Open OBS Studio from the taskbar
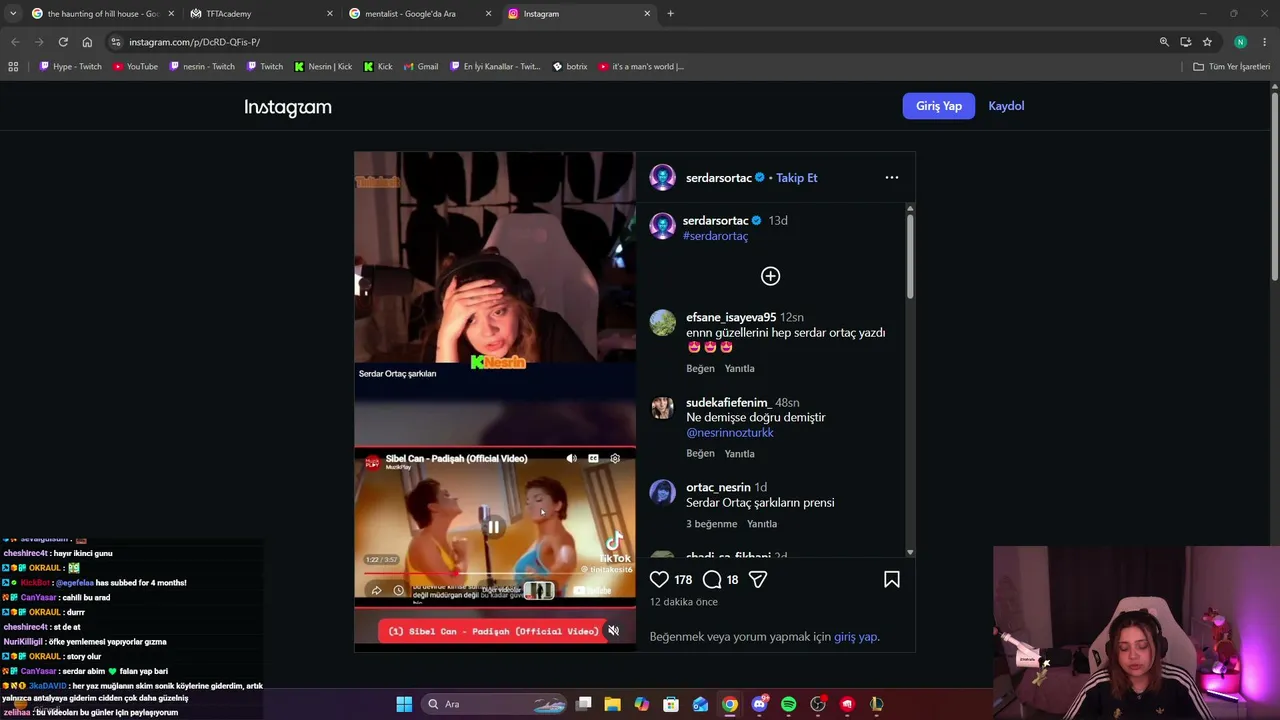Image resolution: width=1280 pixels, height=720 pixels. [818, 704]
